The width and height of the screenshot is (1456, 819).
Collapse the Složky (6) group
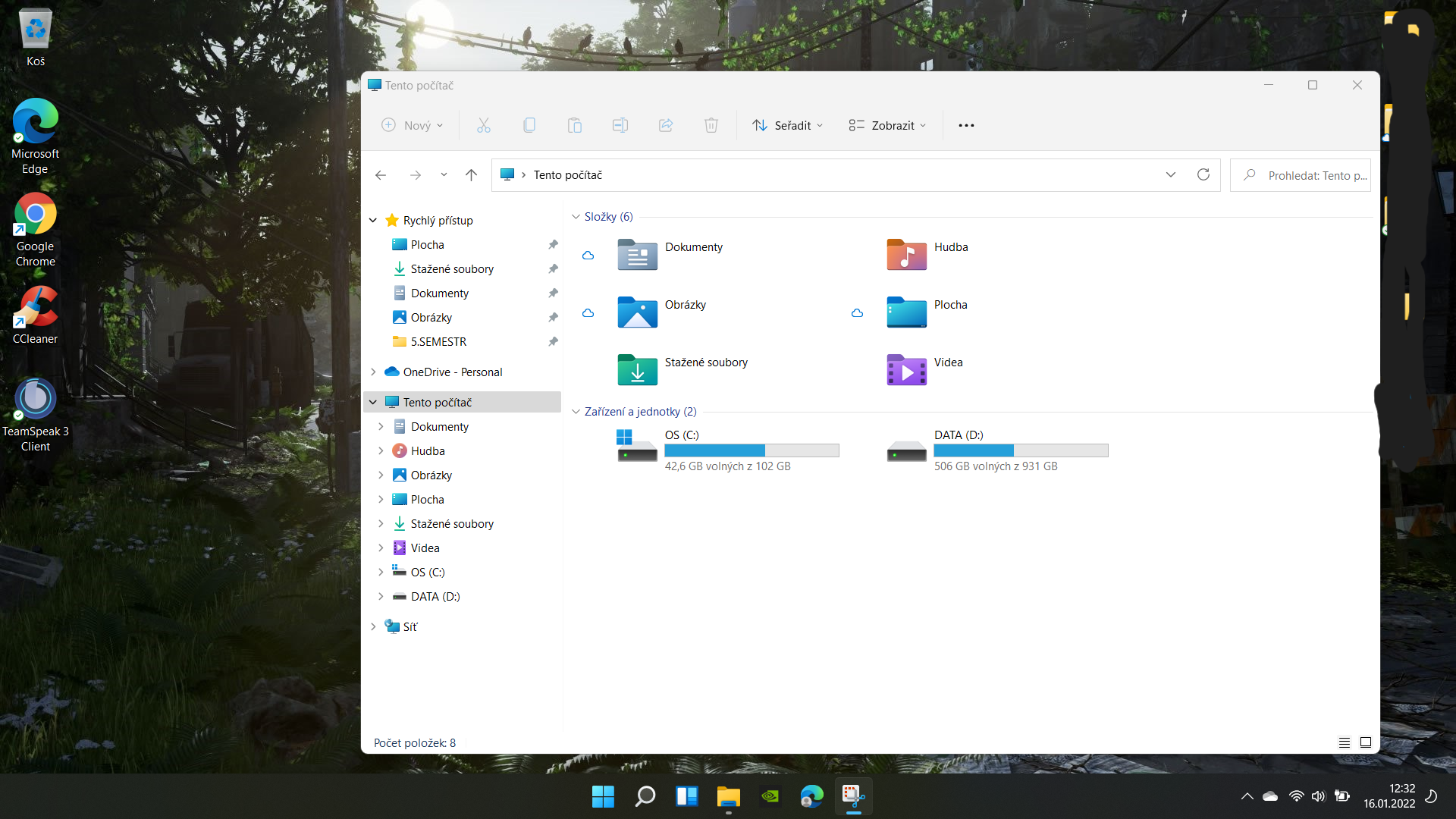tap(576, 217)
